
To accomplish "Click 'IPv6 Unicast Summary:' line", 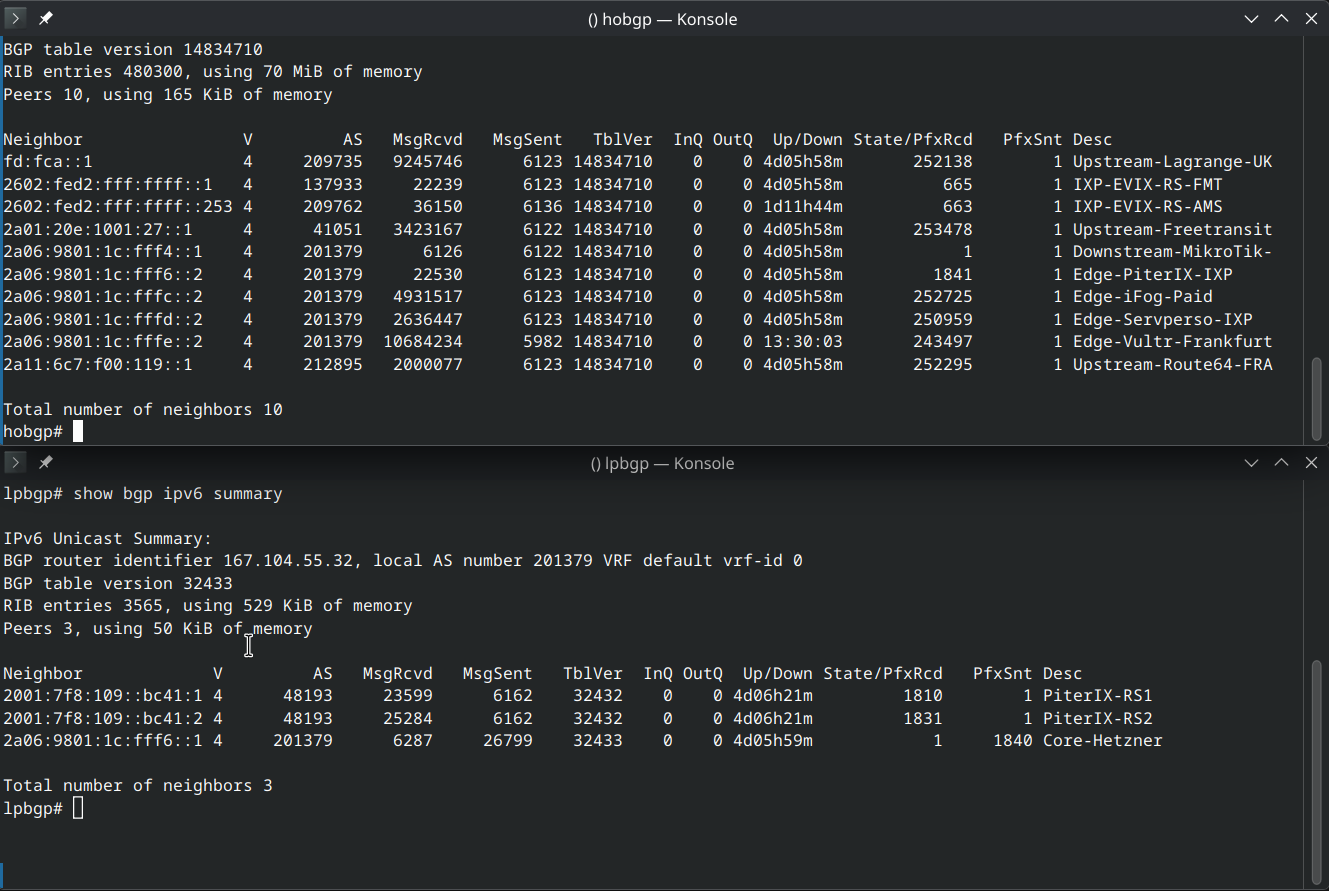I will pos(108,539).
